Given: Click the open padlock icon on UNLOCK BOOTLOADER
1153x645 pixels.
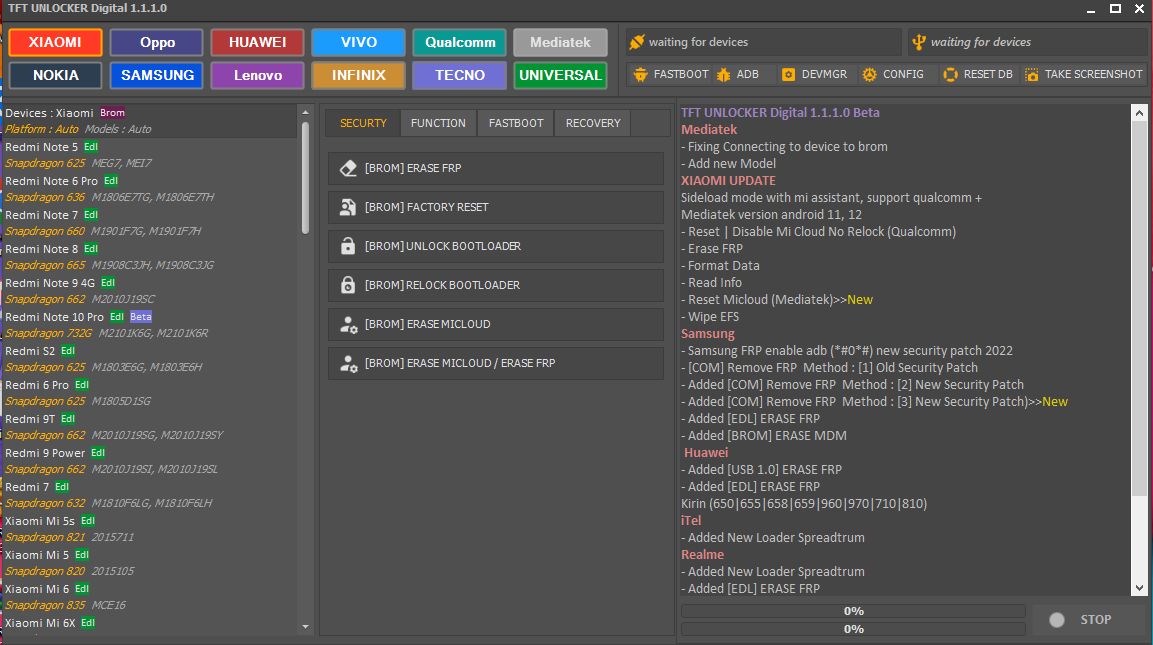Looking at the screenshot, I should (x=348, y=246).
